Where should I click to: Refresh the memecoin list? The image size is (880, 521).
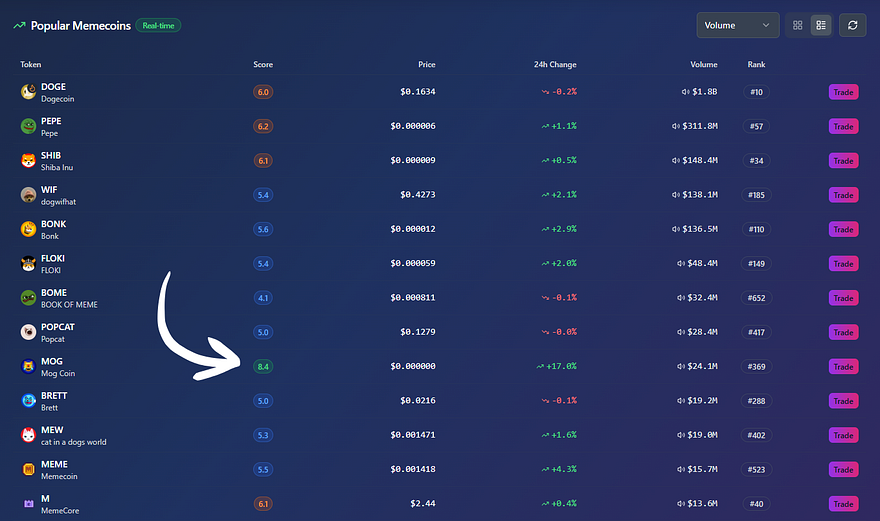(852, 25)
